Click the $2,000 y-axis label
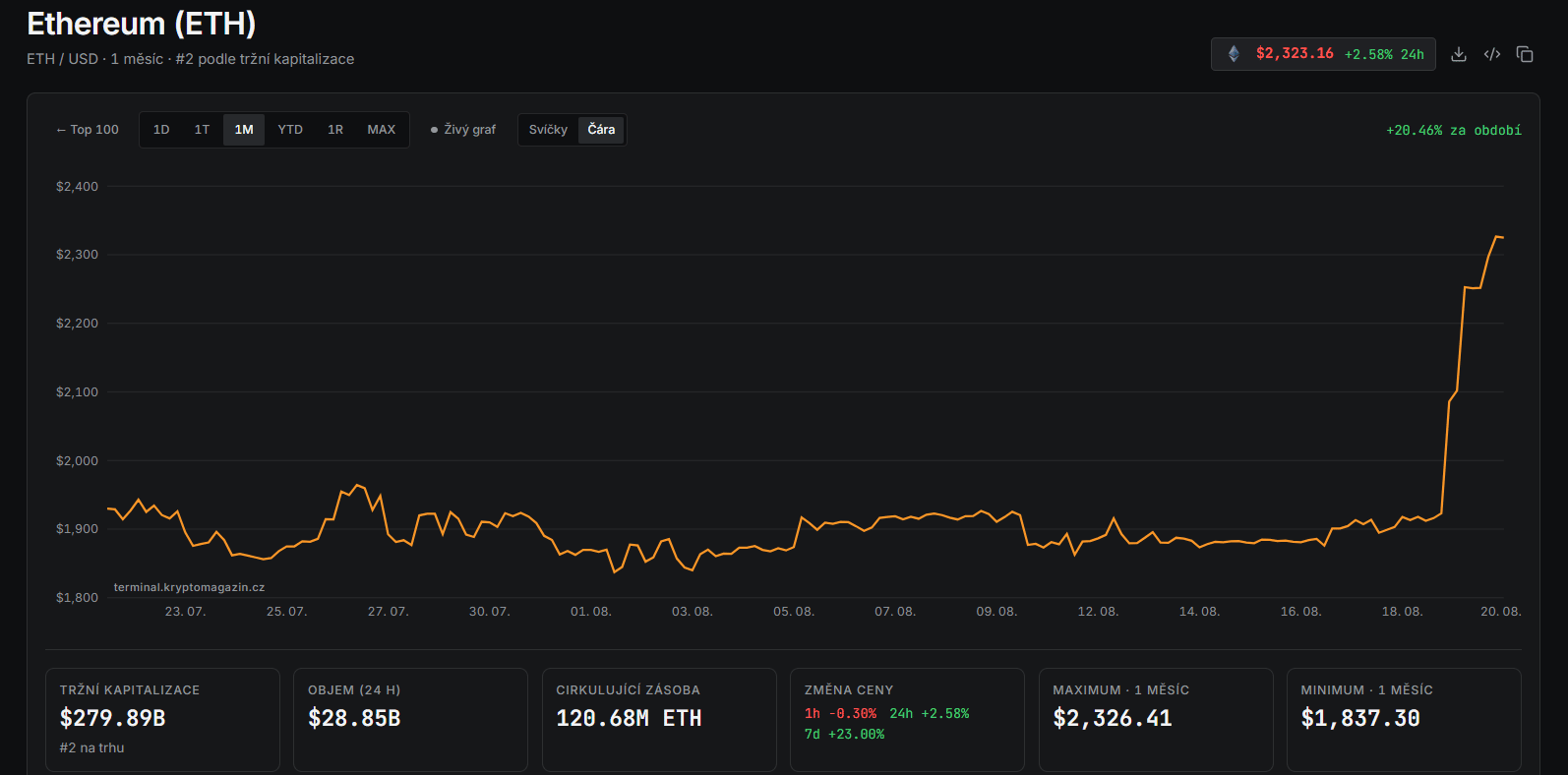This screenshot has width=1568, height=775. tap(77, 461)
